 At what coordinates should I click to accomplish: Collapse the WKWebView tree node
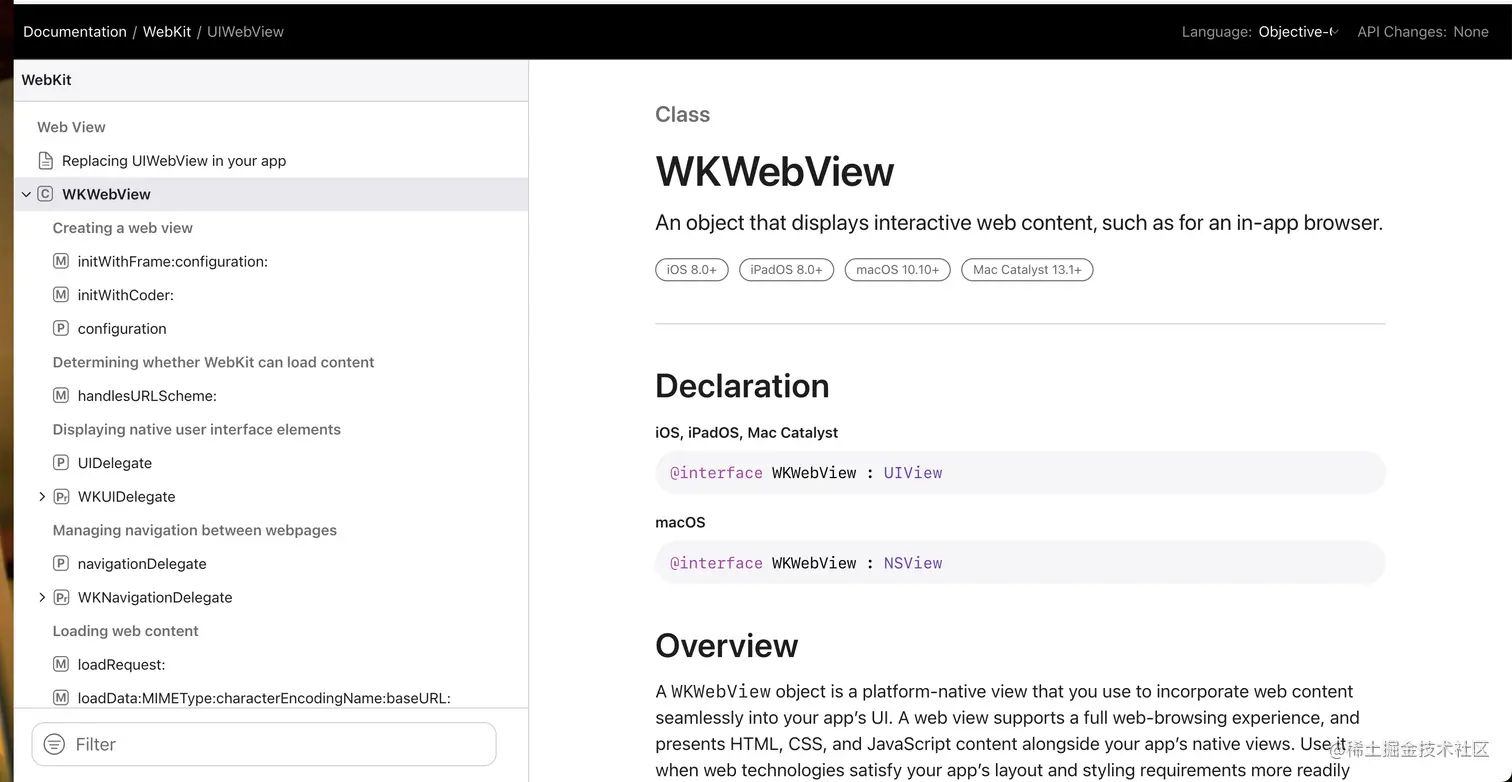coord(26,194)
